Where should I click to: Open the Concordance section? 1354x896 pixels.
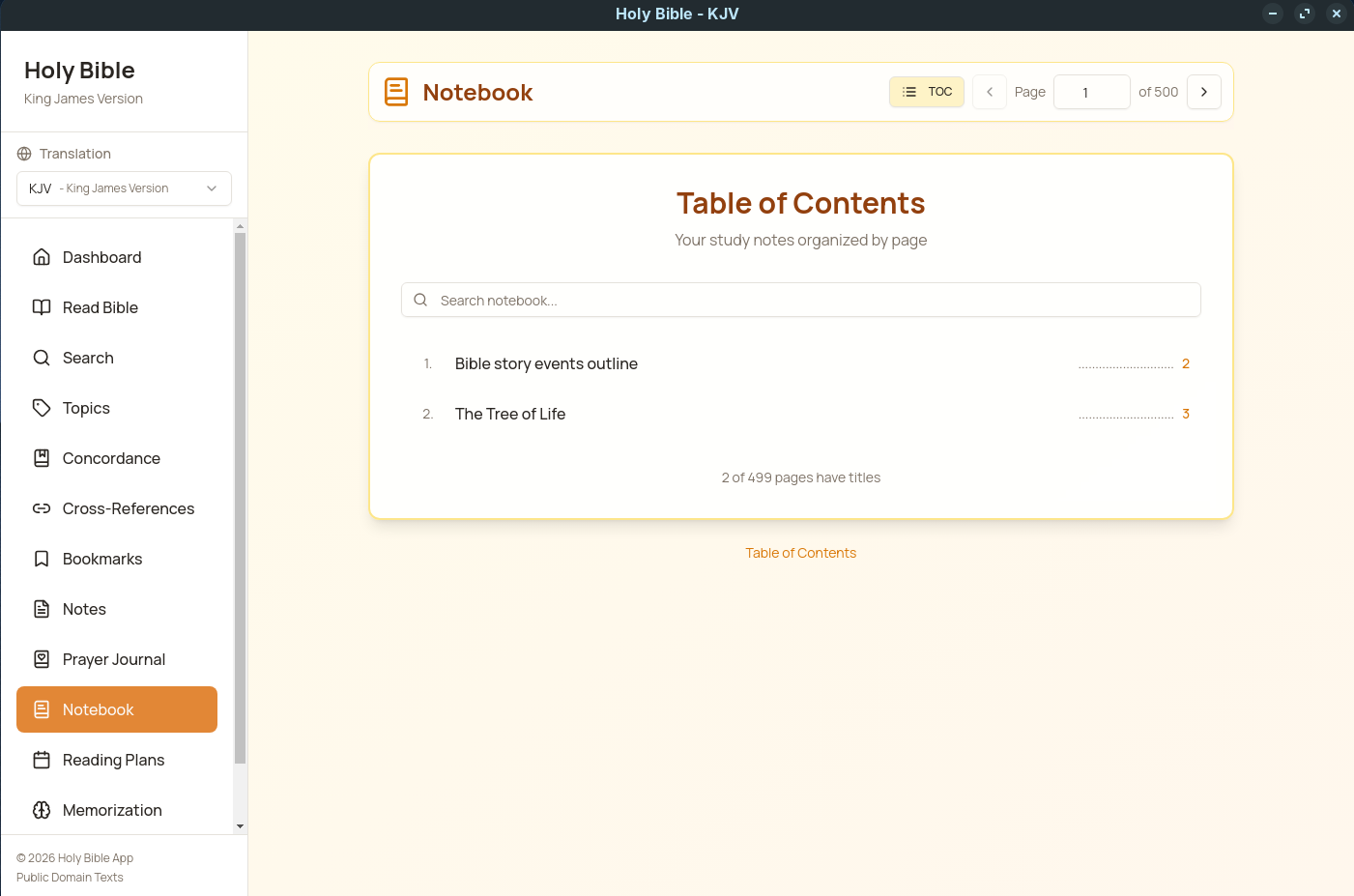pyautogui.click(x=117, y=458)
